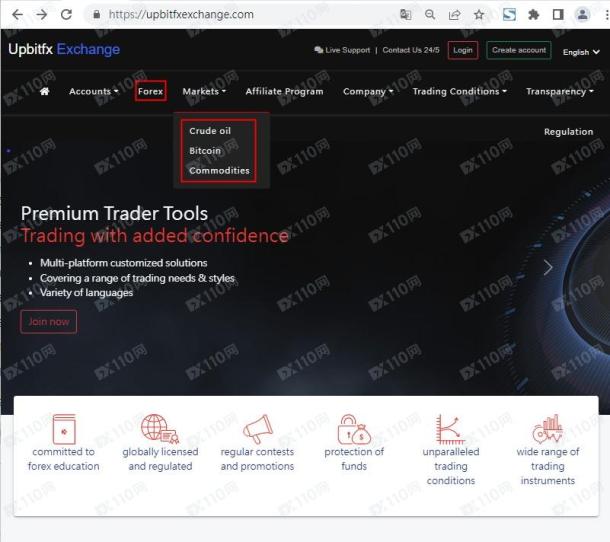Click 'Covering a range of trading needs' bullet
This screenshot has width=610, height=542.
(137, 278)
